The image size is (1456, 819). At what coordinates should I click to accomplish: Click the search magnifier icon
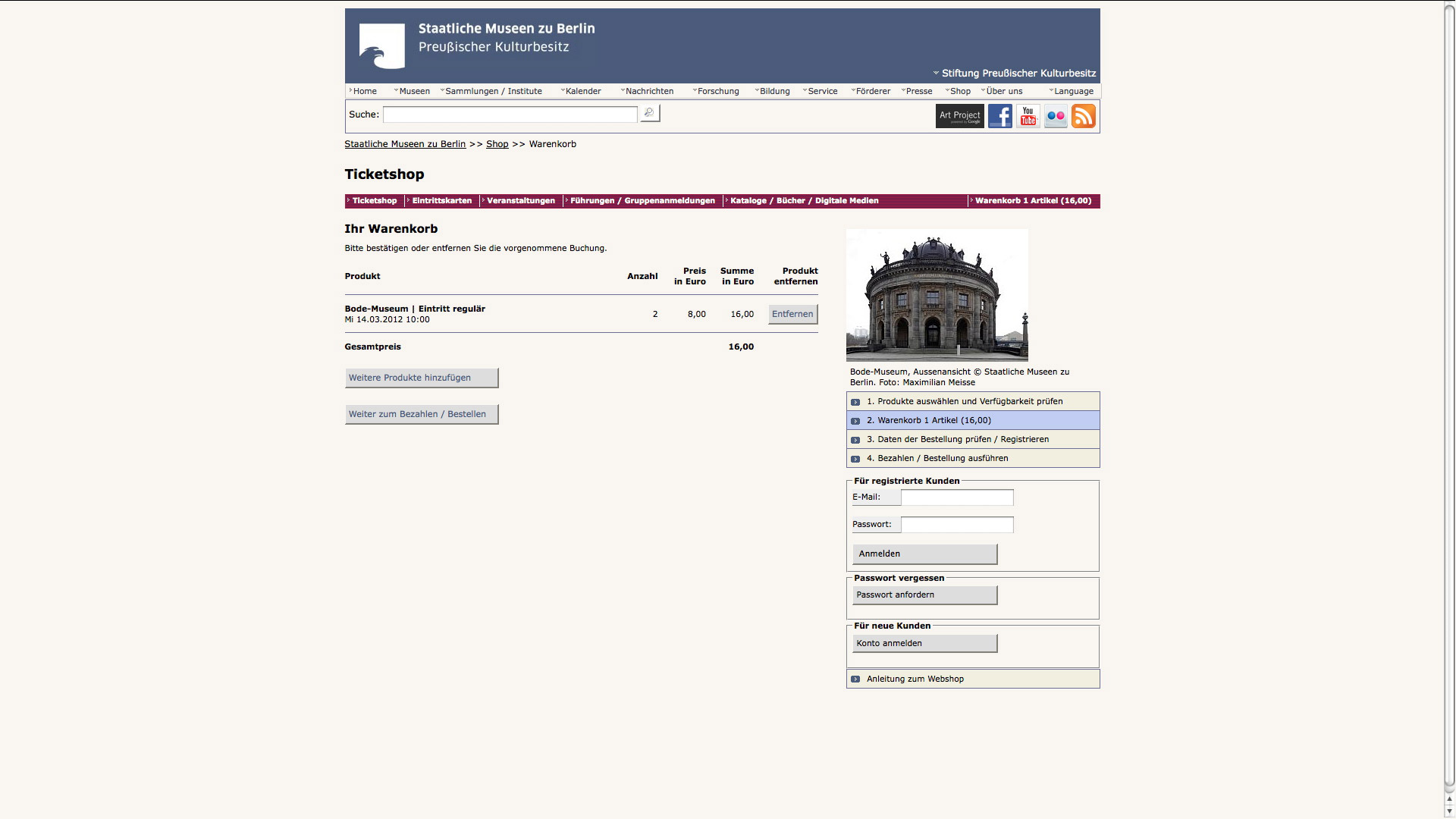pos(649,114)
